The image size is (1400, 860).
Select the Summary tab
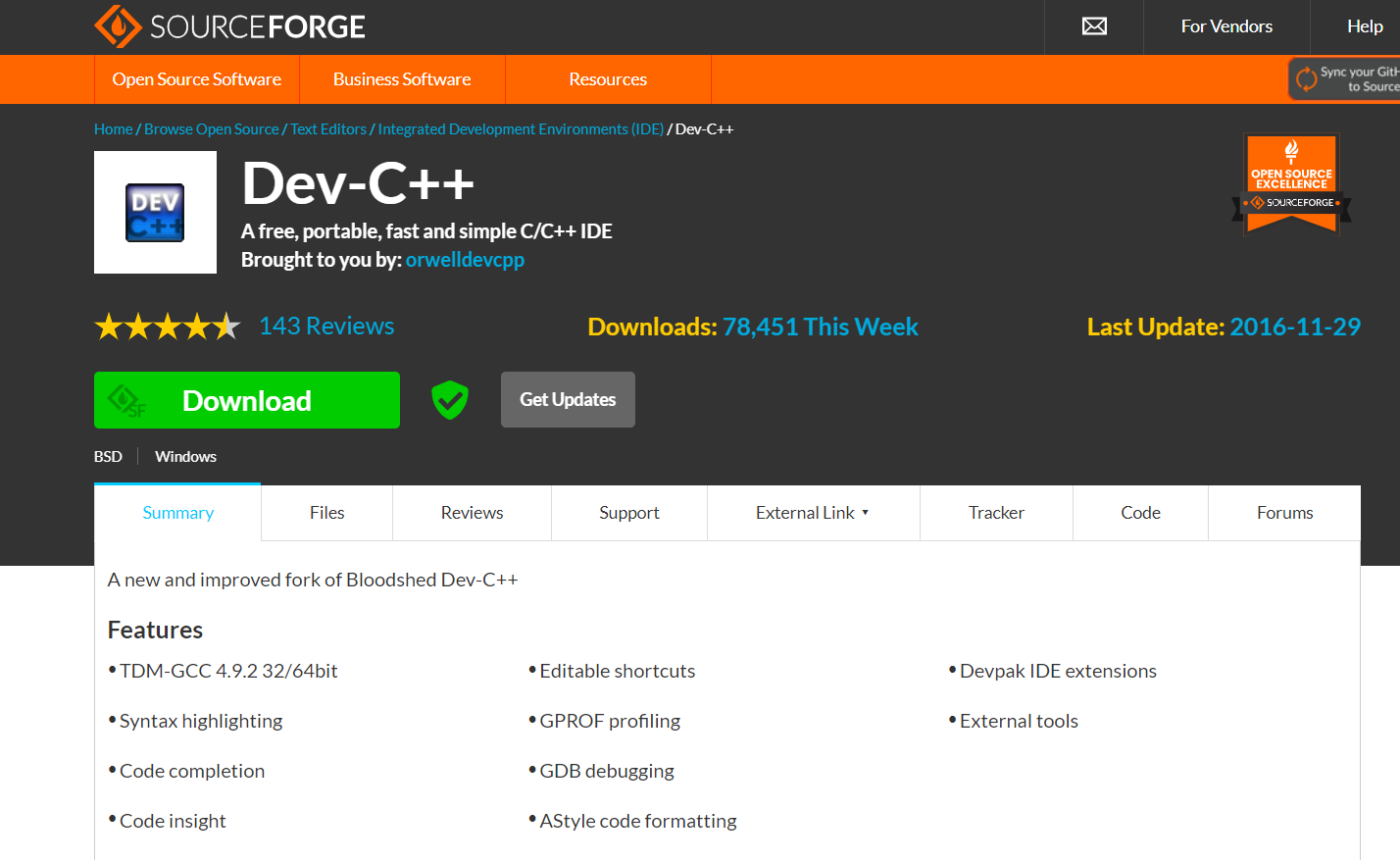pos(177,513)
